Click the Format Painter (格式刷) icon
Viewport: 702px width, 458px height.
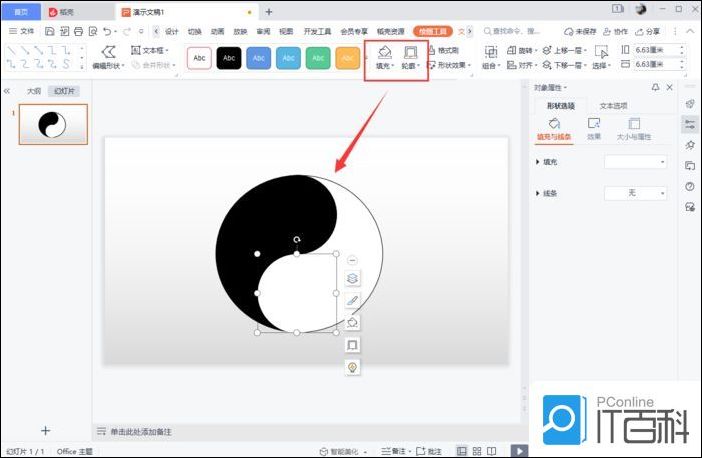coord(443,50)
